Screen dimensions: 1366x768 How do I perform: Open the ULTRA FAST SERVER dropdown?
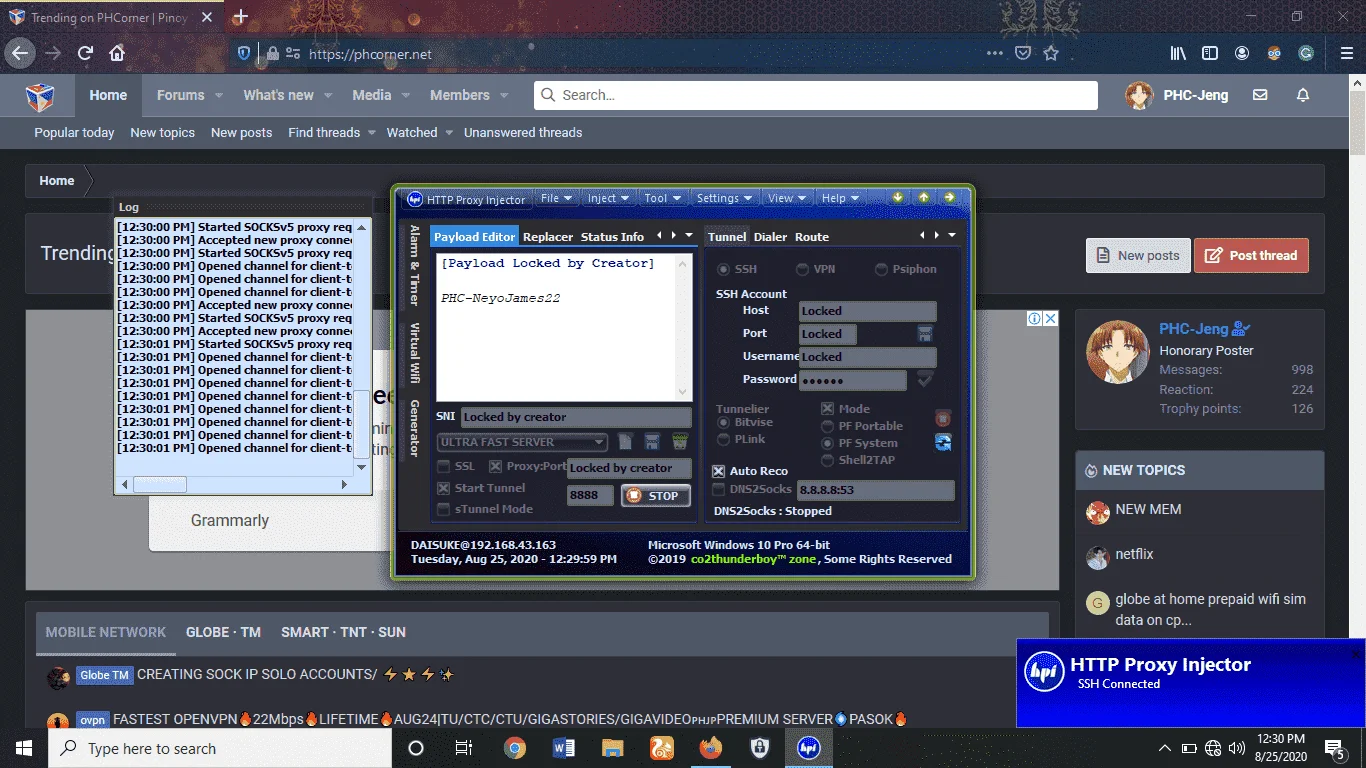[x=522, y=442]
